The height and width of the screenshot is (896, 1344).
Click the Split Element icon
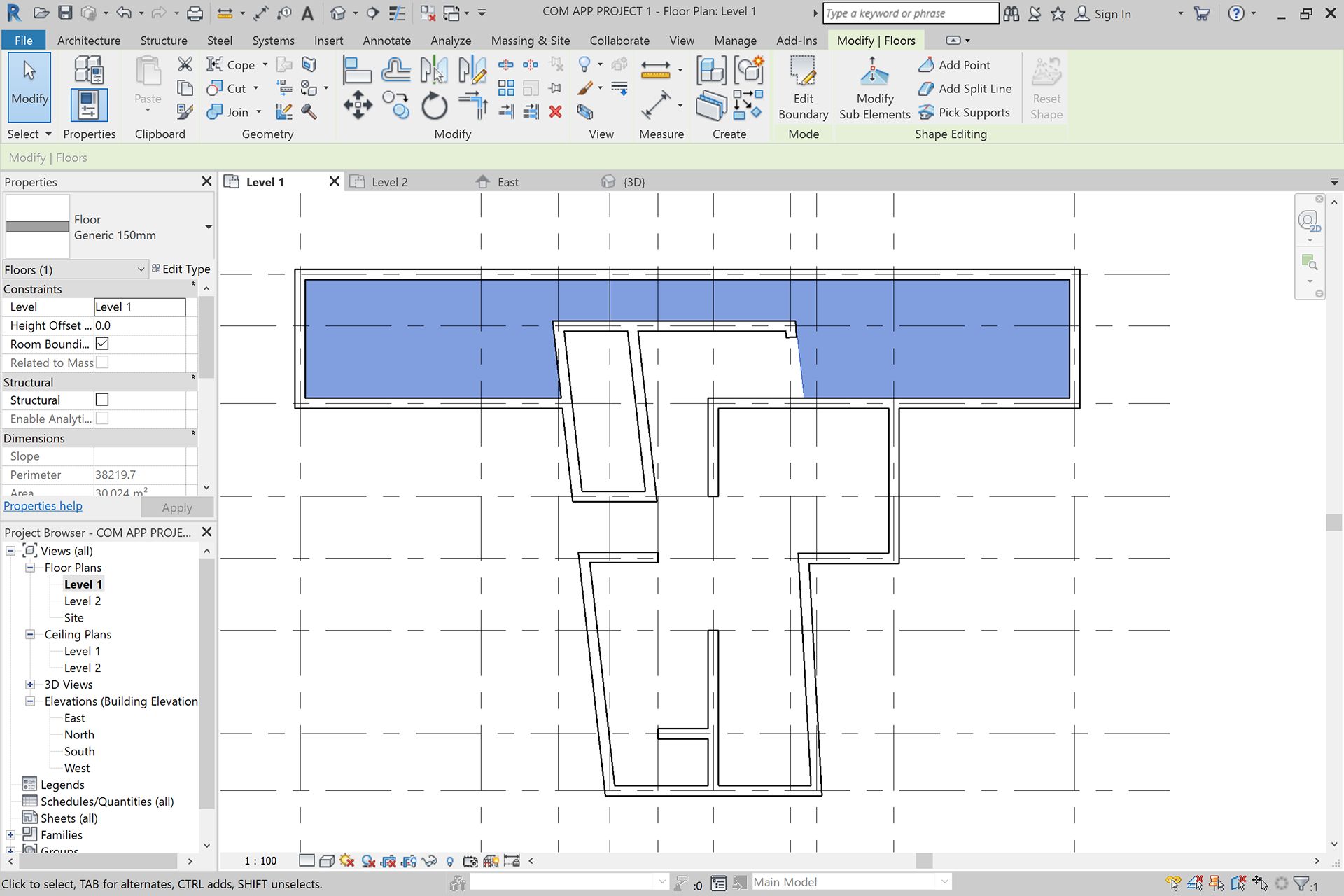(x=506, y=65)
